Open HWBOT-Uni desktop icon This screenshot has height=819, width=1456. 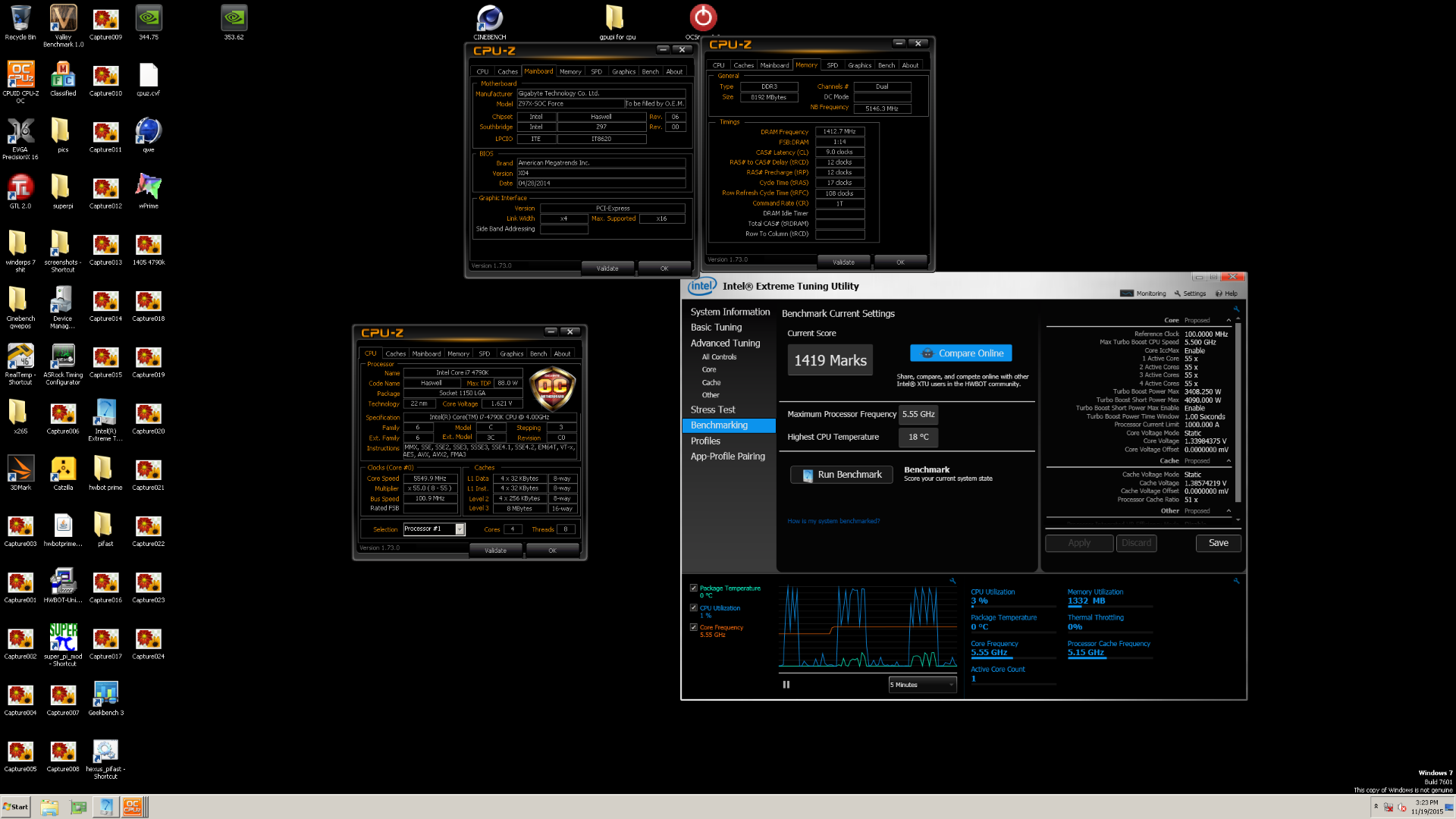[x=63, y=585]
